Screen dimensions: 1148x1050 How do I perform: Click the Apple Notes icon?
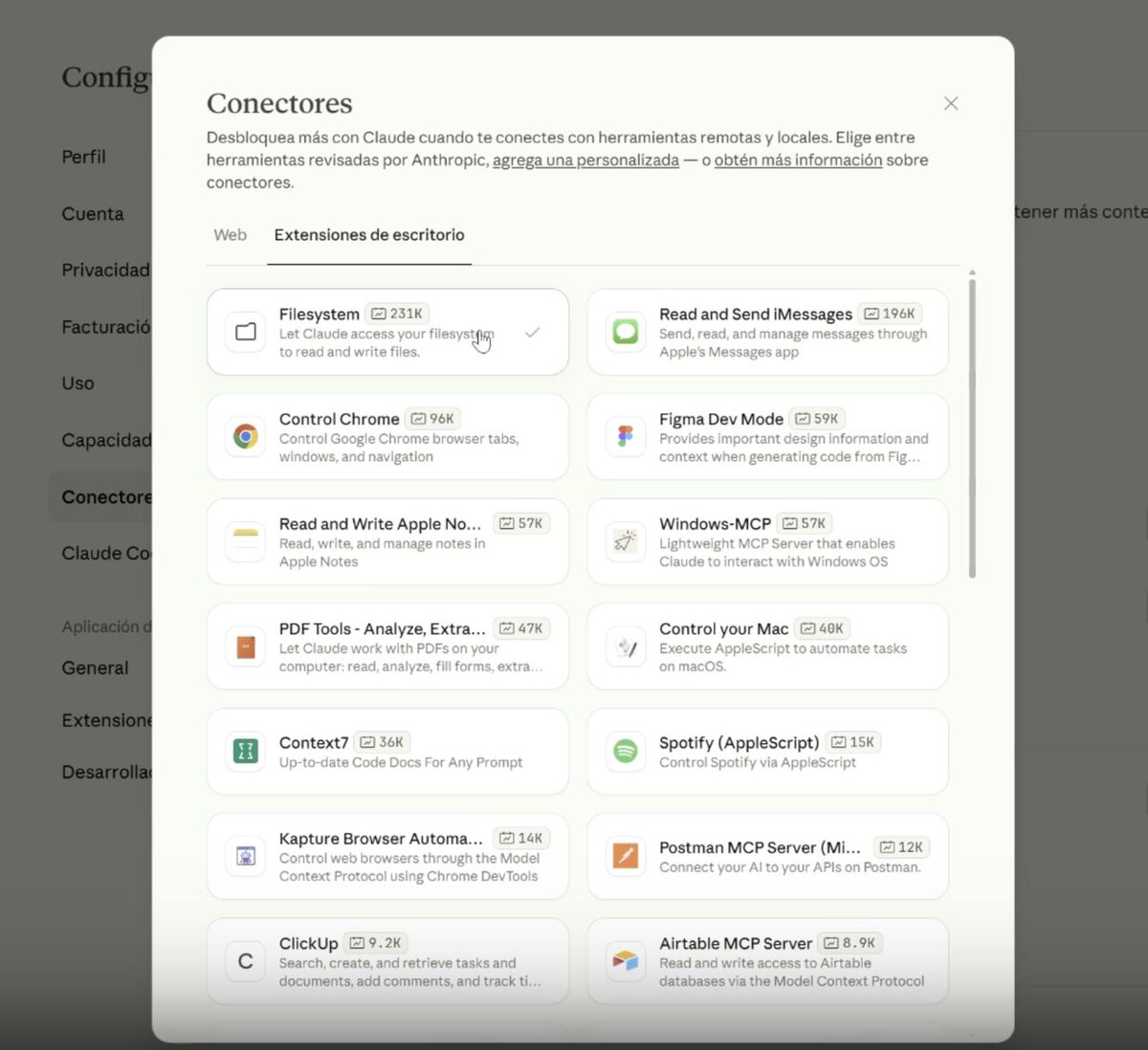[x=246, y=542]
